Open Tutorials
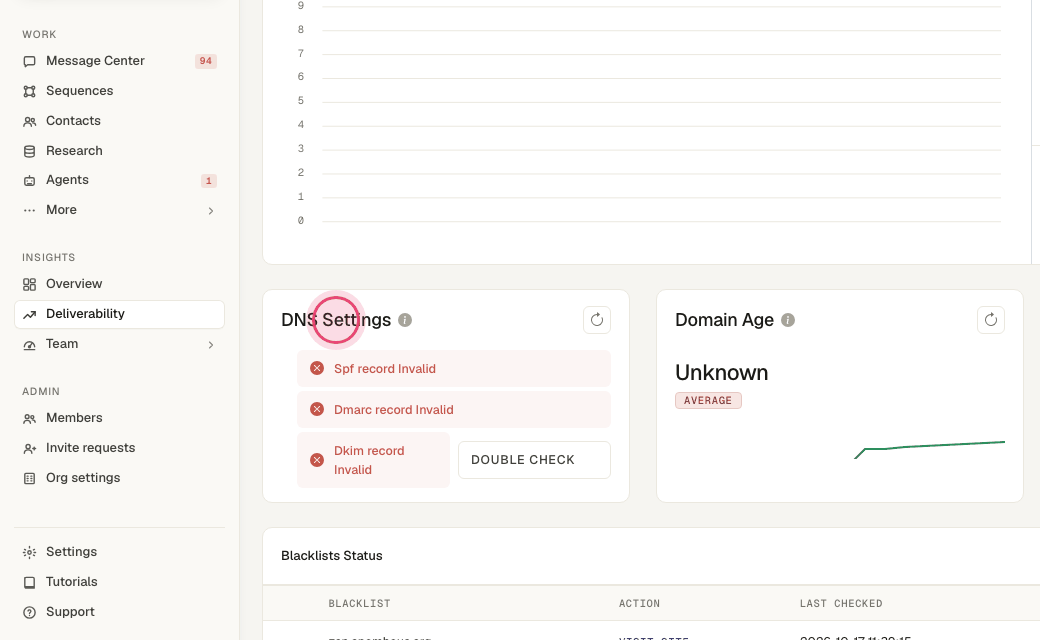 click(x=119, y=582)
